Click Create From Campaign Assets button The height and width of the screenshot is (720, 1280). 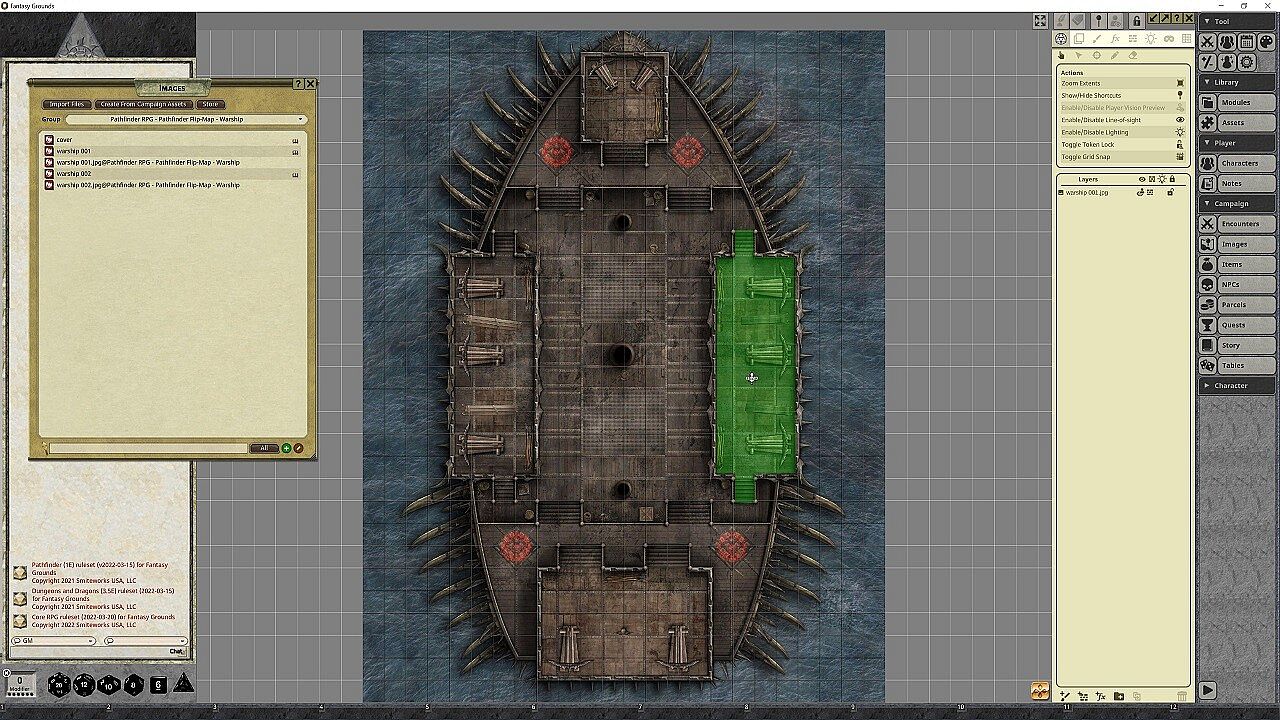[x=143, y=104]
